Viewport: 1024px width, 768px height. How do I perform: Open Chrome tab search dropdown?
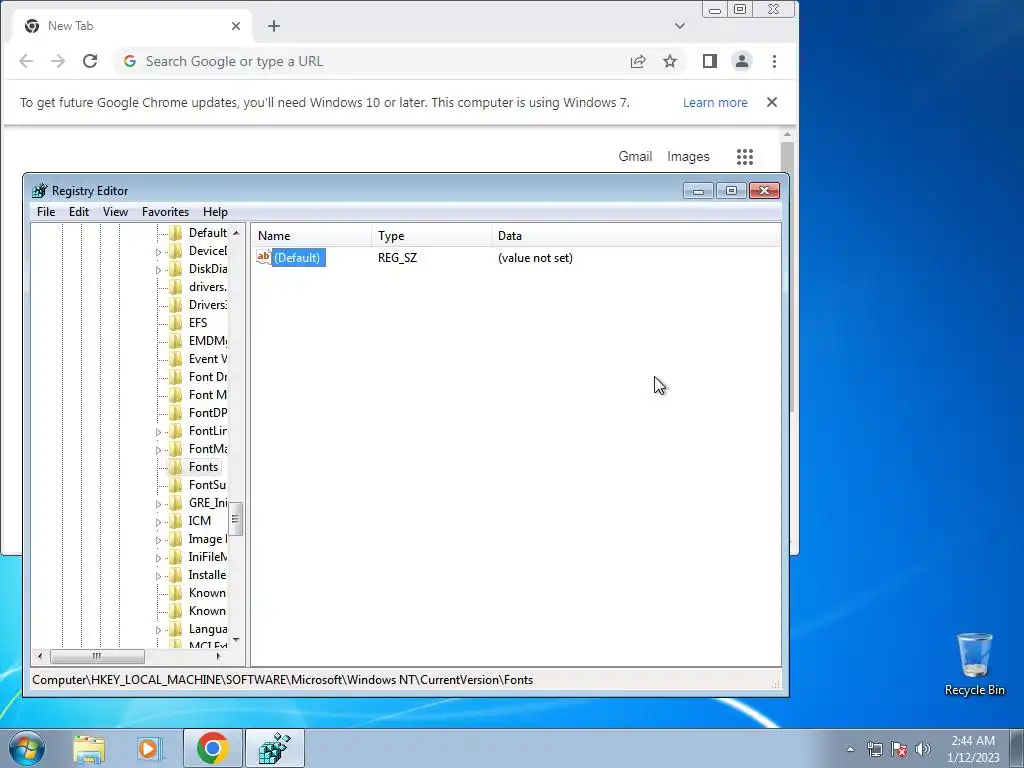point(680,26)
